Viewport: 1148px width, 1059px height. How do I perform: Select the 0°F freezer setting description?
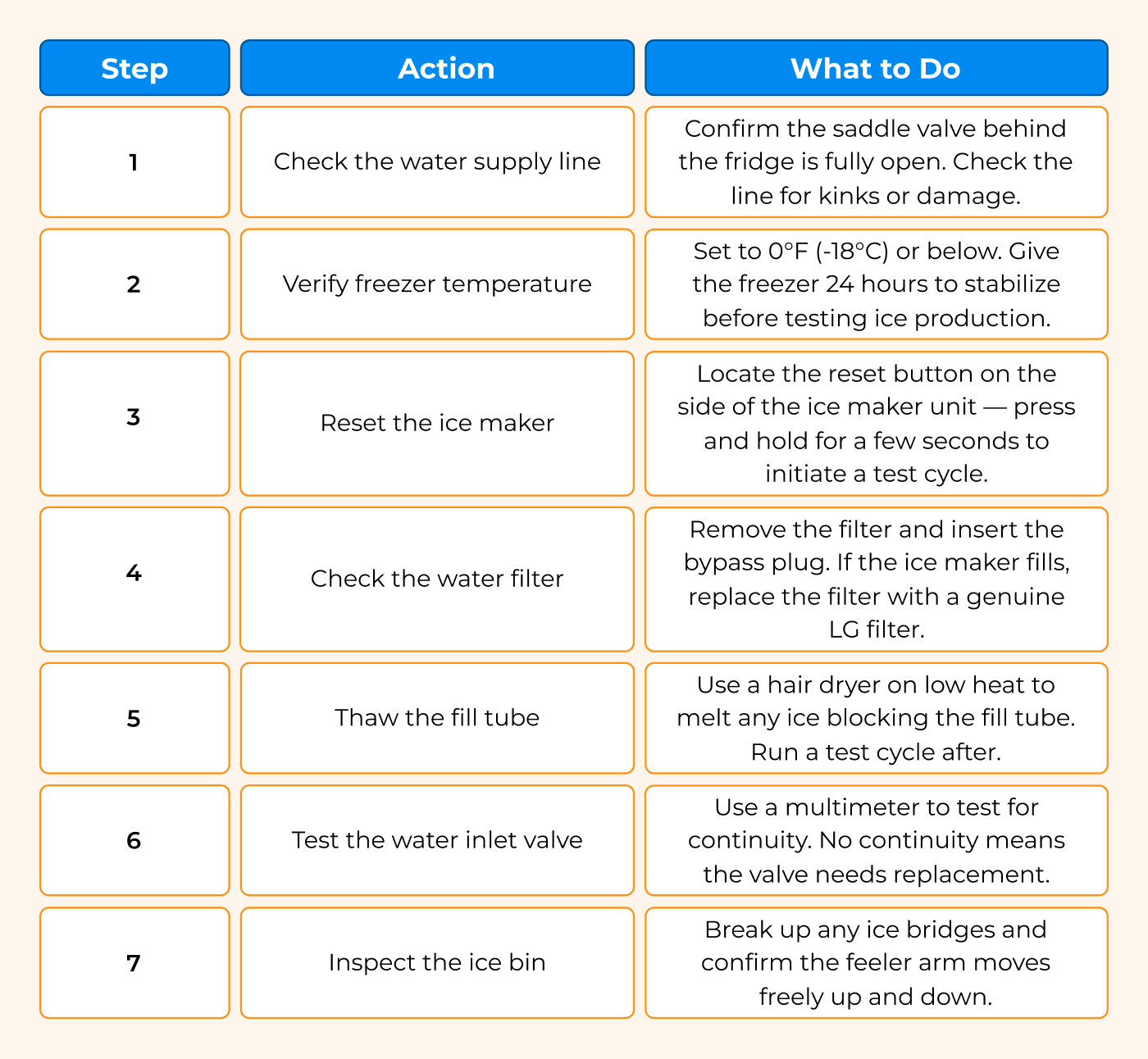coord(876,284)
